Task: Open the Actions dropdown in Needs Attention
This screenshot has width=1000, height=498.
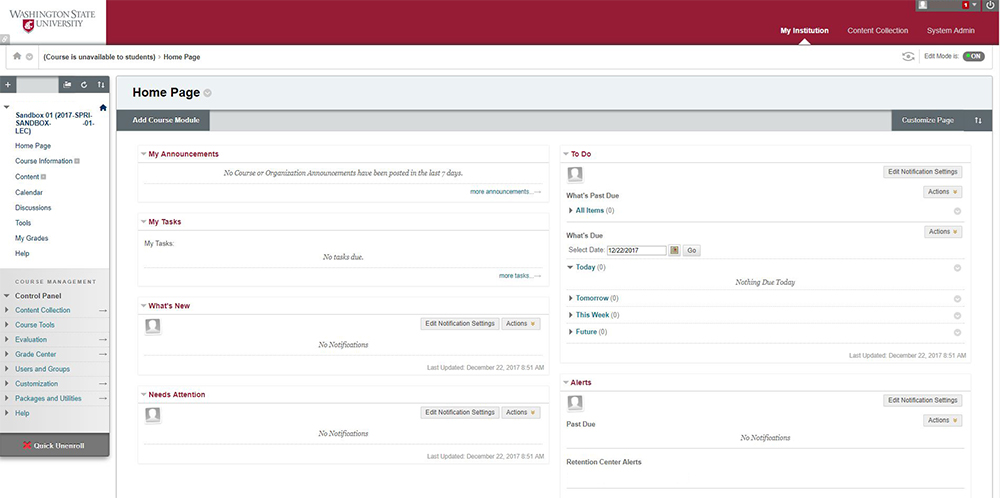Action: [521, 412]
